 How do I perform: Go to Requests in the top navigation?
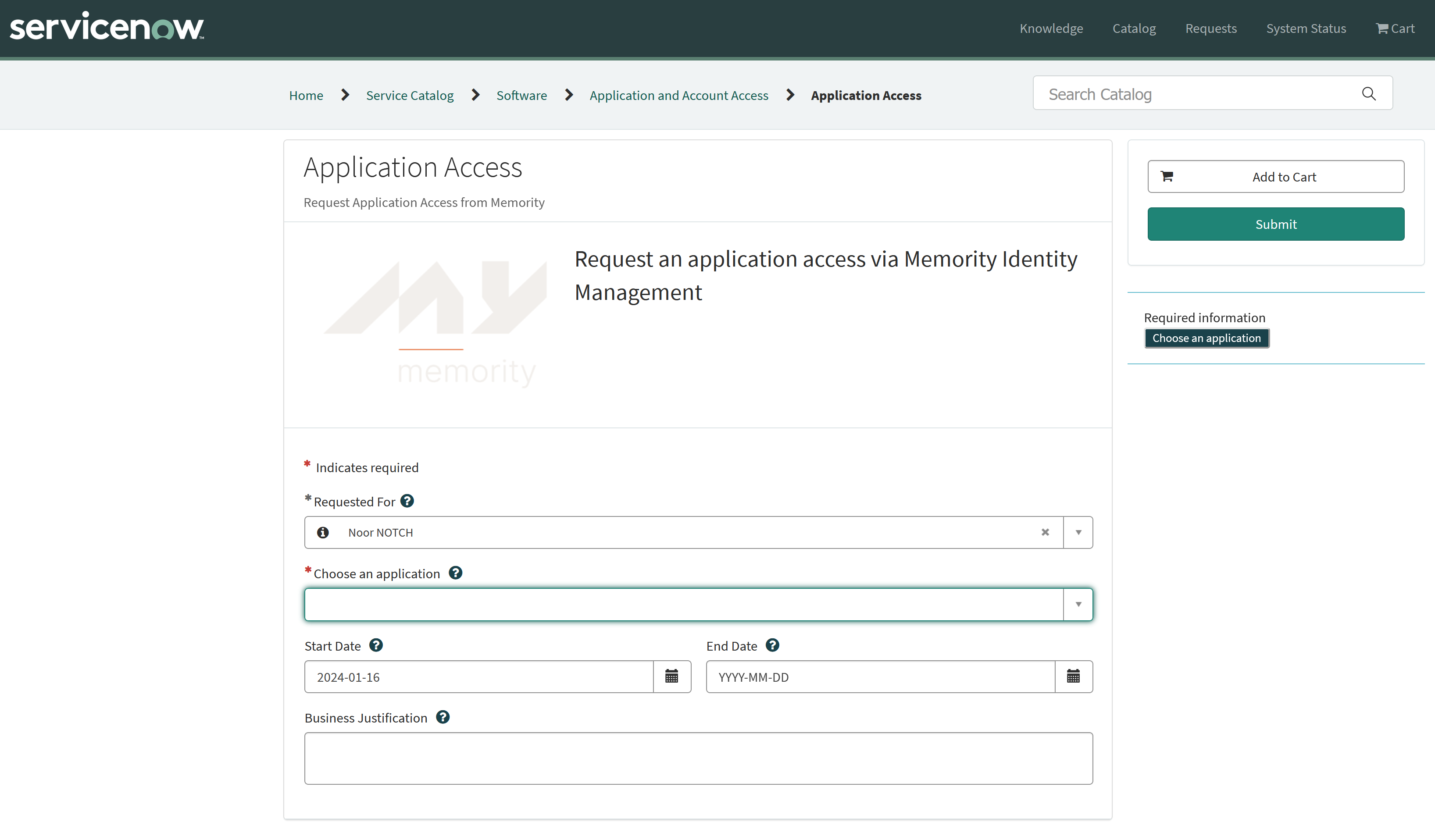[x=1210, y=28]
